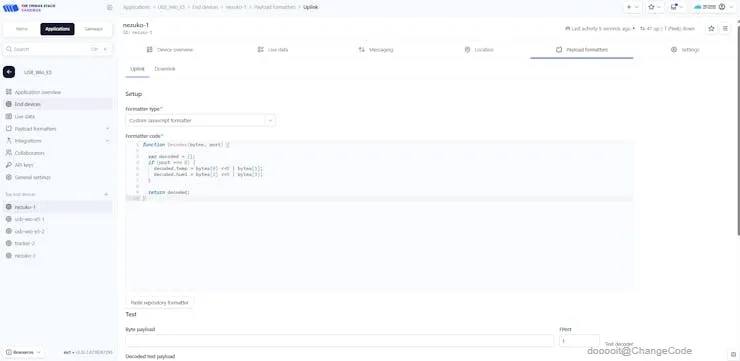Click the page icon at the bottom right
This screenshot has height=361, width=740.
(x=732, y=354)
